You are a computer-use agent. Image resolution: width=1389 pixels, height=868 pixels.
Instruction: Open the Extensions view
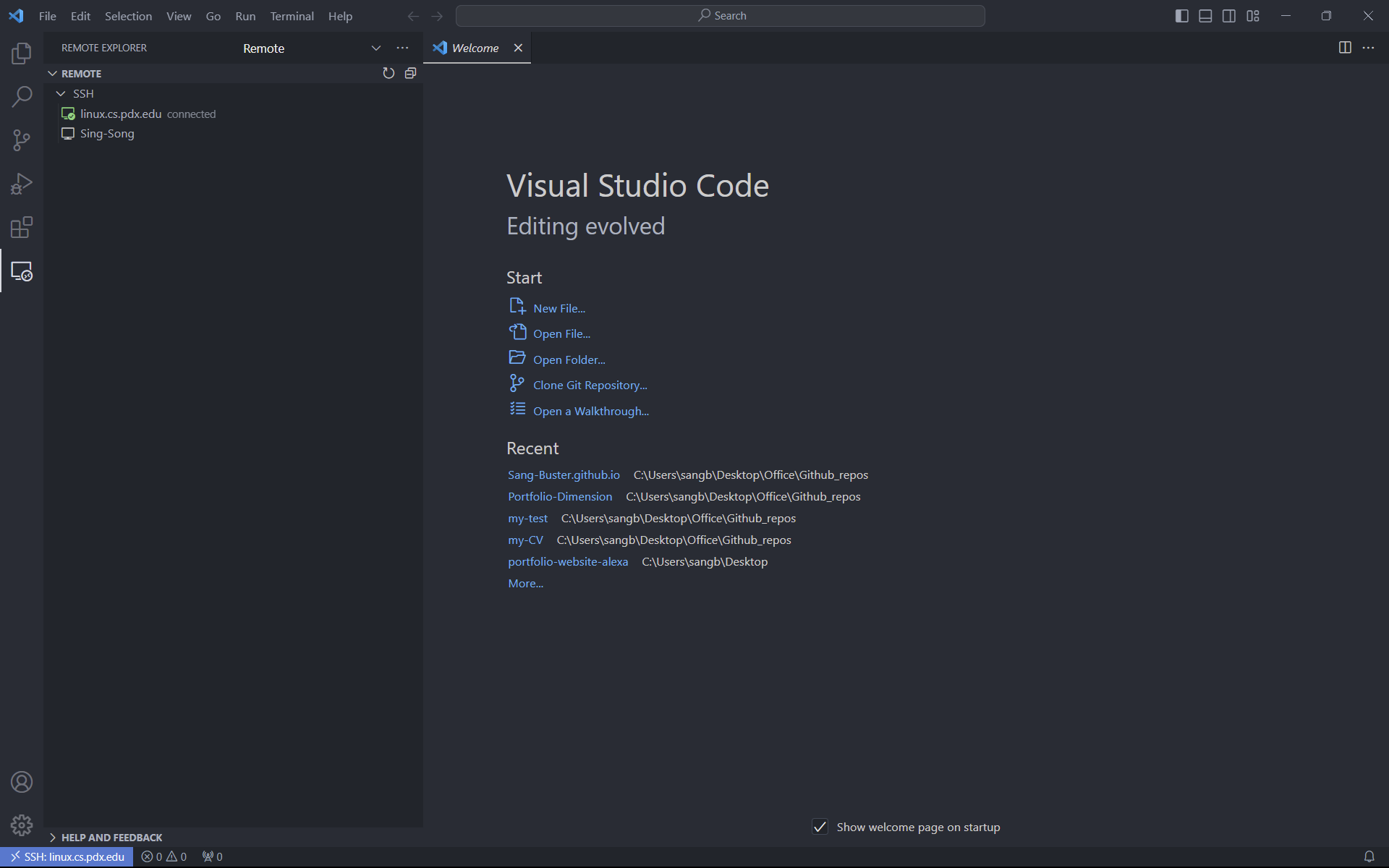click(x=22, y=228)
